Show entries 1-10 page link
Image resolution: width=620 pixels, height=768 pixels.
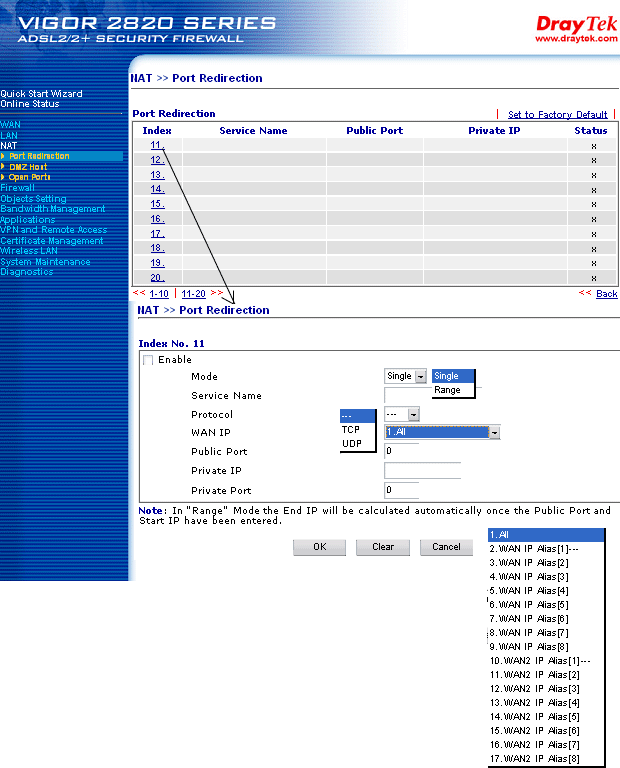click(159, 294)
